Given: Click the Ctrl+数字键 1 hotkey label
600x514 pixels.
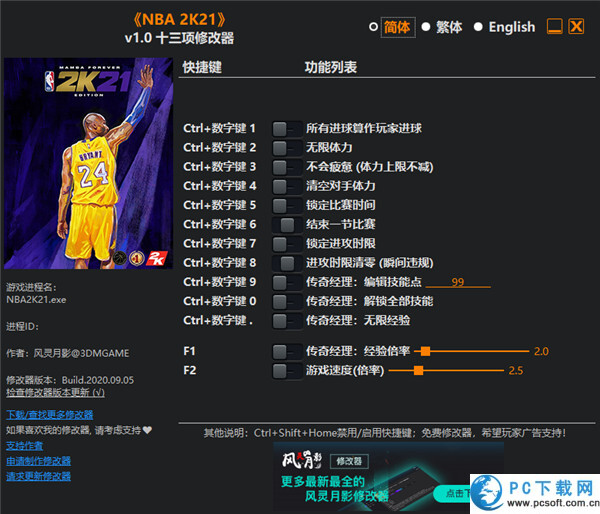Looking at the screenshot, I should 219,129.
